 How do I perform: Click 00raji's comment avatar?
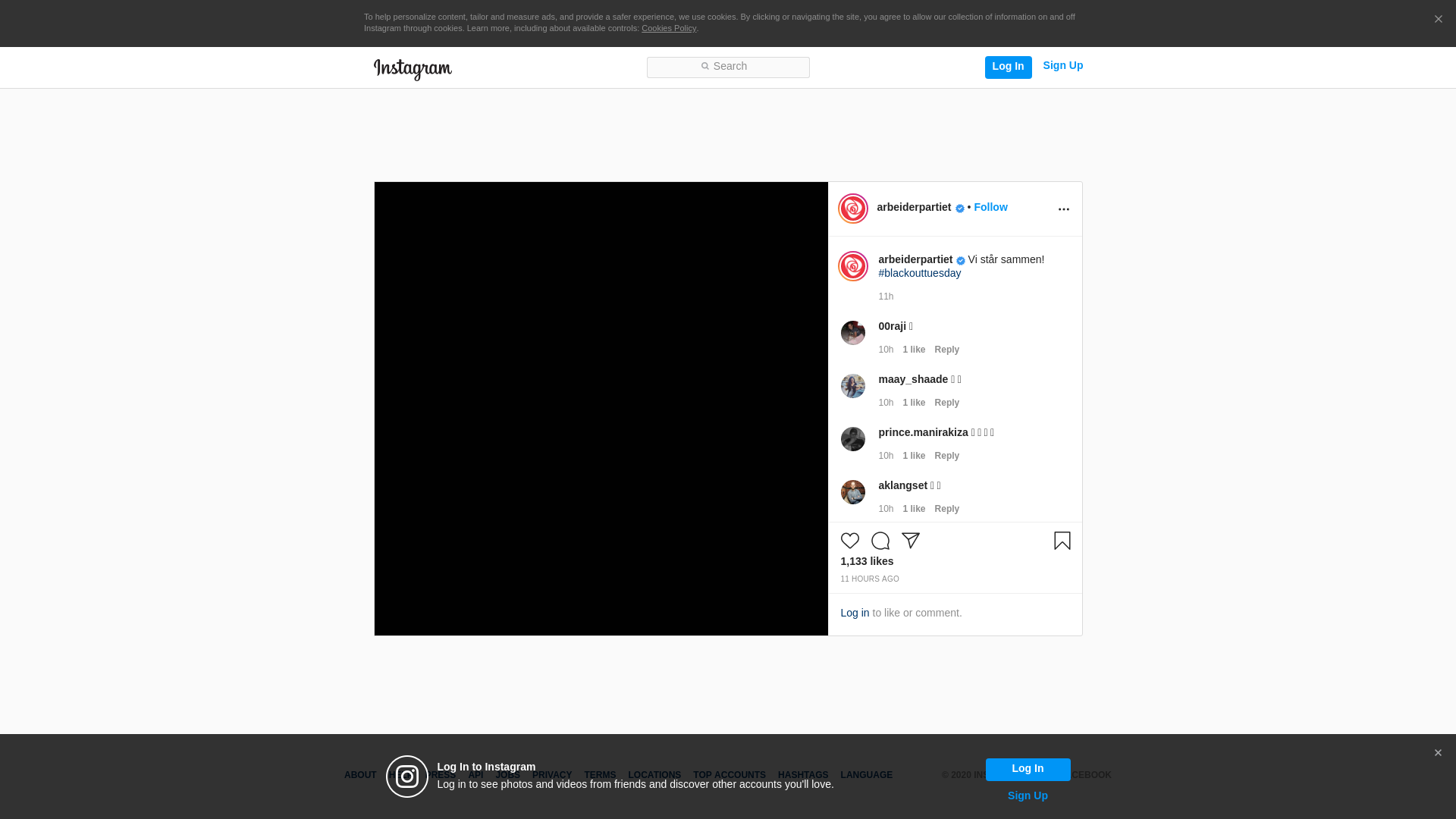(x=852, y=333)
